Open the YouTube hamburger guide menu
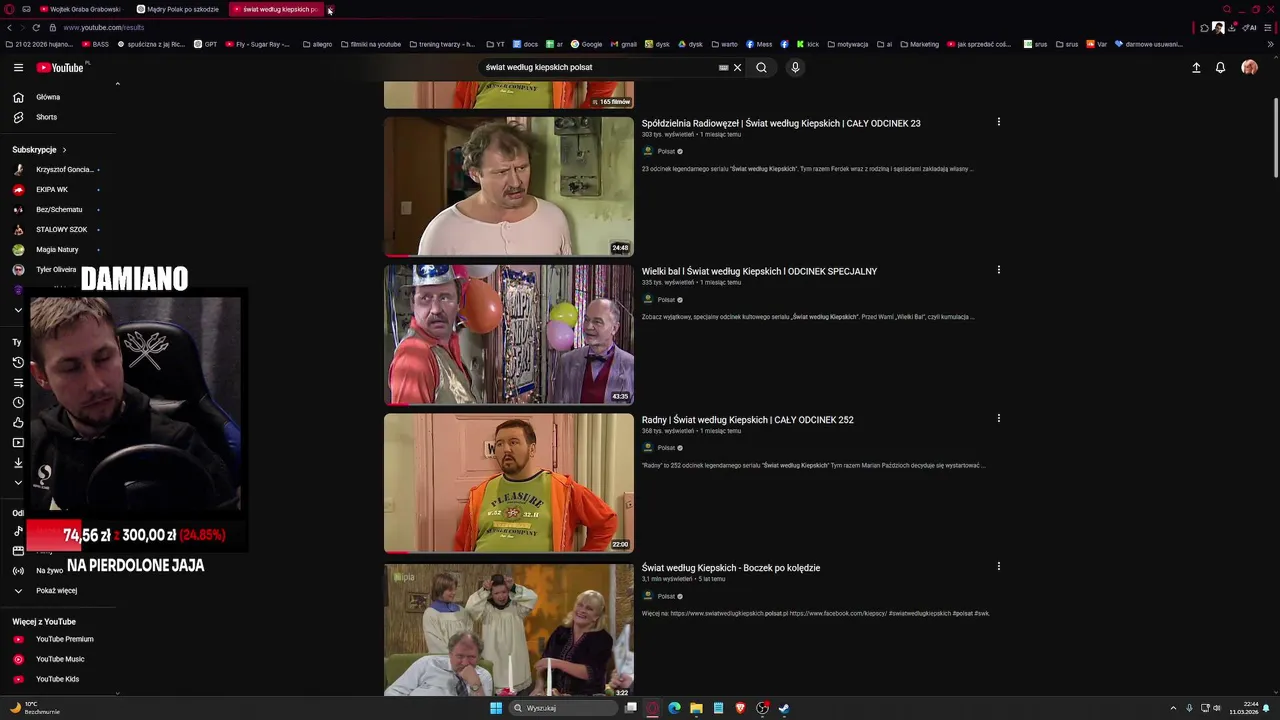Viewport: 1280px width, 720px height. point(18,67)
